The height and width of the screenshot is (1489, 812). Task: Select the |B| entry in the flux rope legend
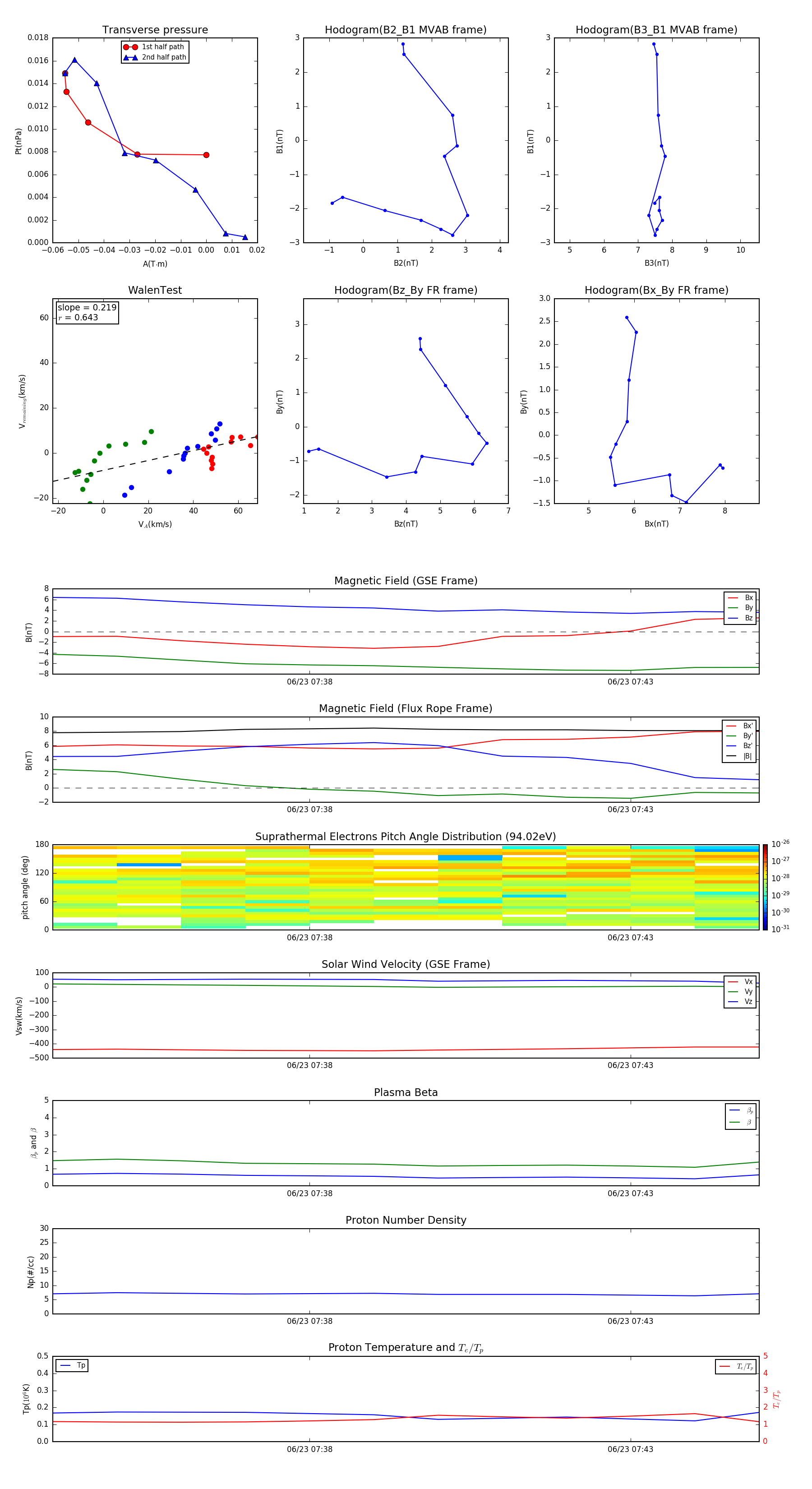click(x=739, y=756)
